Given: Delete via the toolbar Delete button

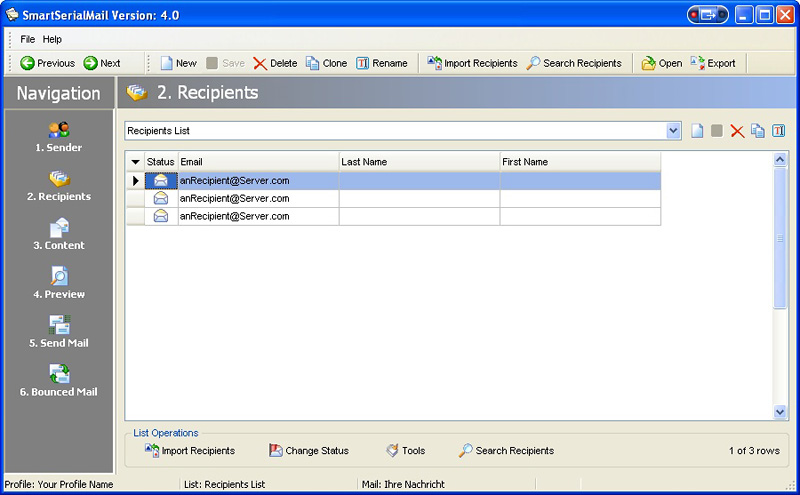Looking at the screenshot, I should click(x=275, y=63).
